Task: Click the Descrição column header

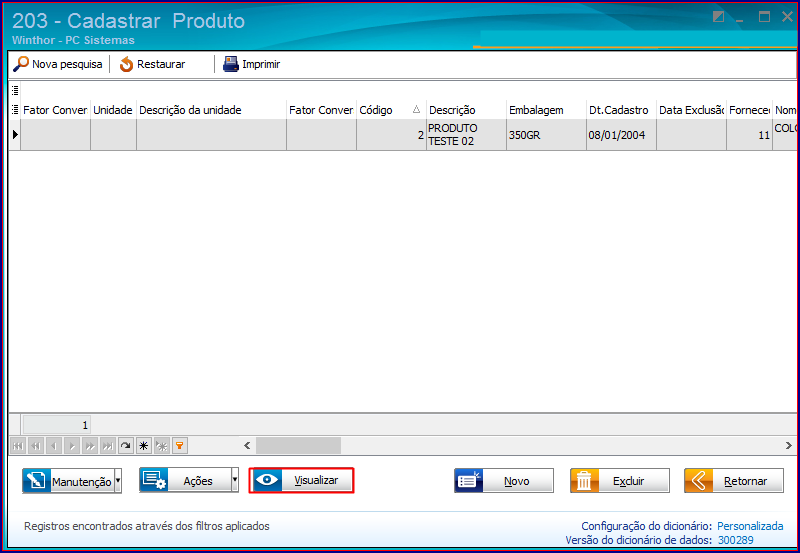Action: 466,110
